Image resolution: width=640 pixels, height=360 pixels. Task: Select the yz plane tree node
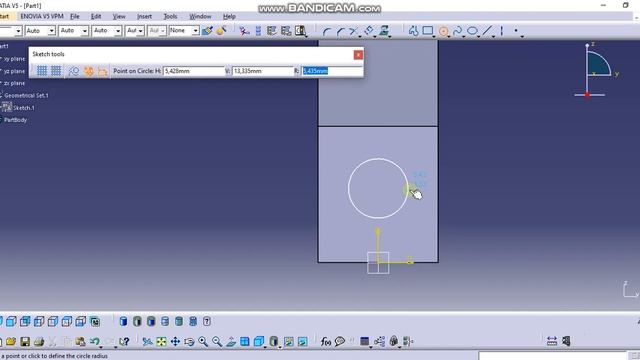14,71
